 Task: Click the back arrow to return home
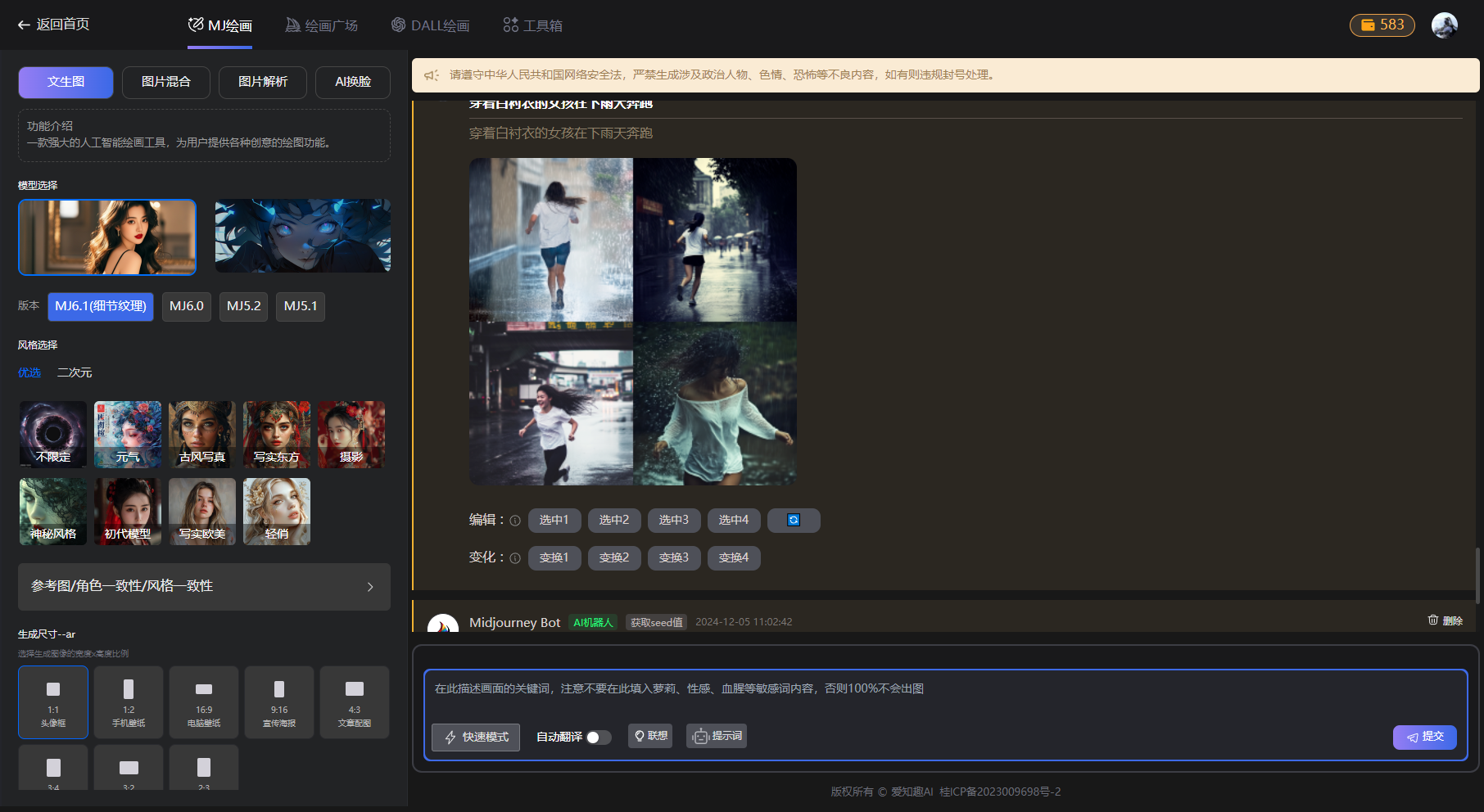point(24,25)
